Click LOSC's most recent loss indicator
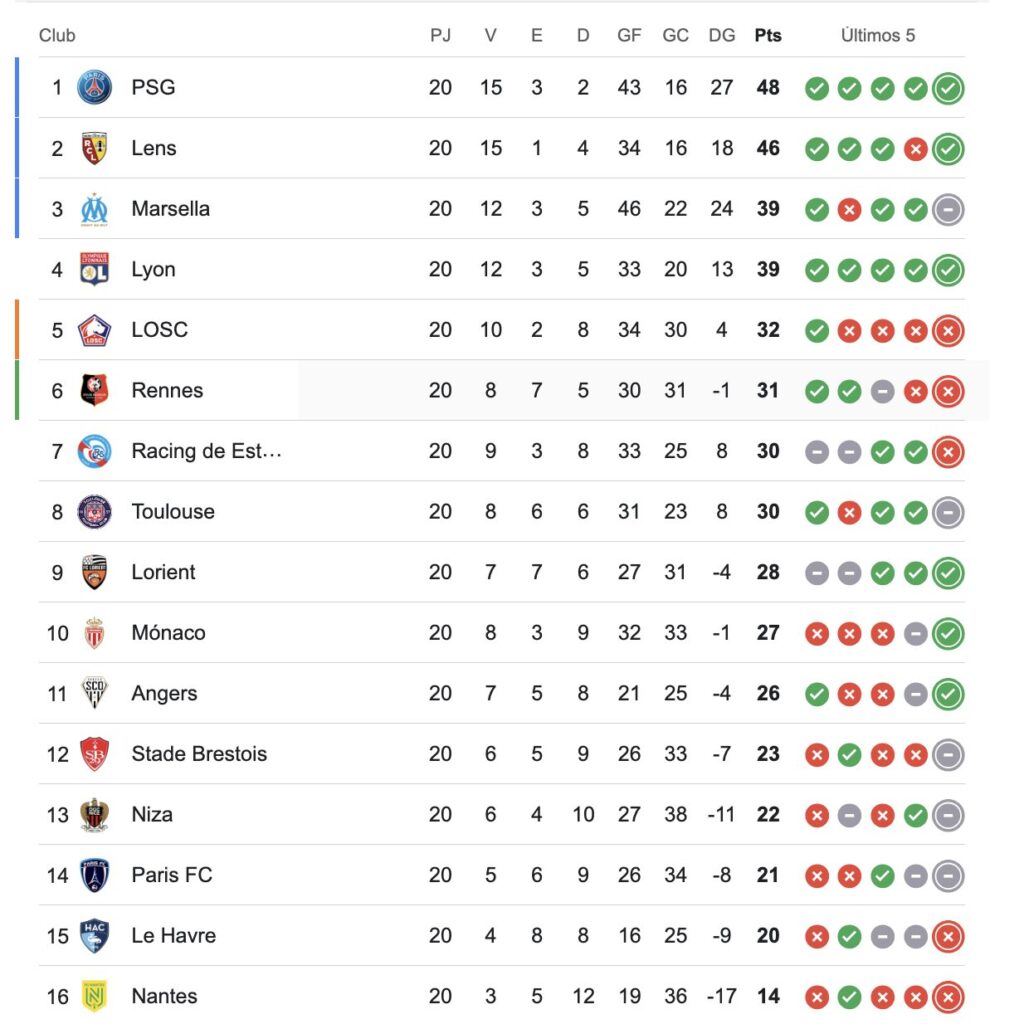The width and height of the screenshot is (1024, 1024). click(948, 331)
